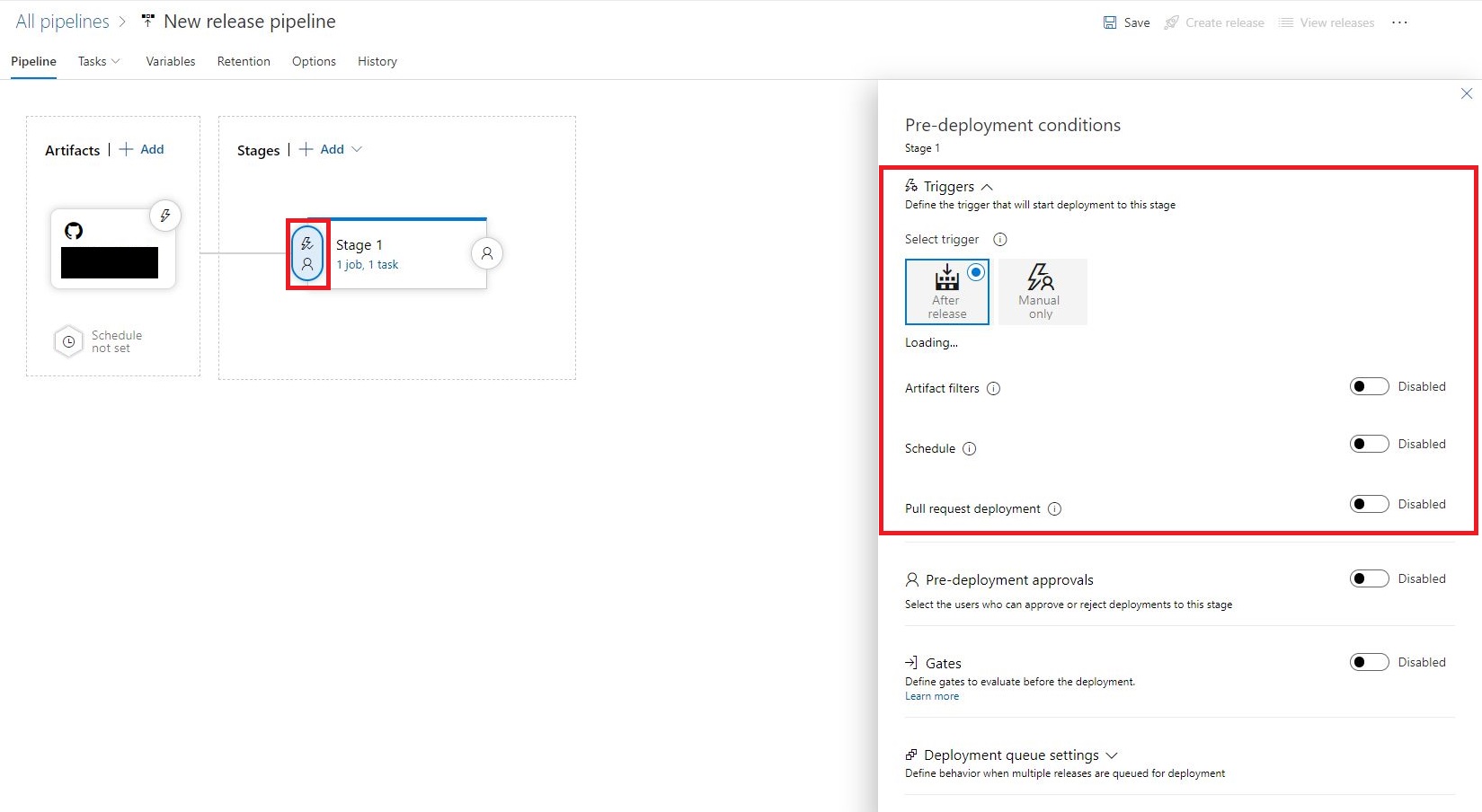Open Stage 1 post-deployment conditions person icon
The height and width of the screenshot is (812, 1482).
click(487, 253)
